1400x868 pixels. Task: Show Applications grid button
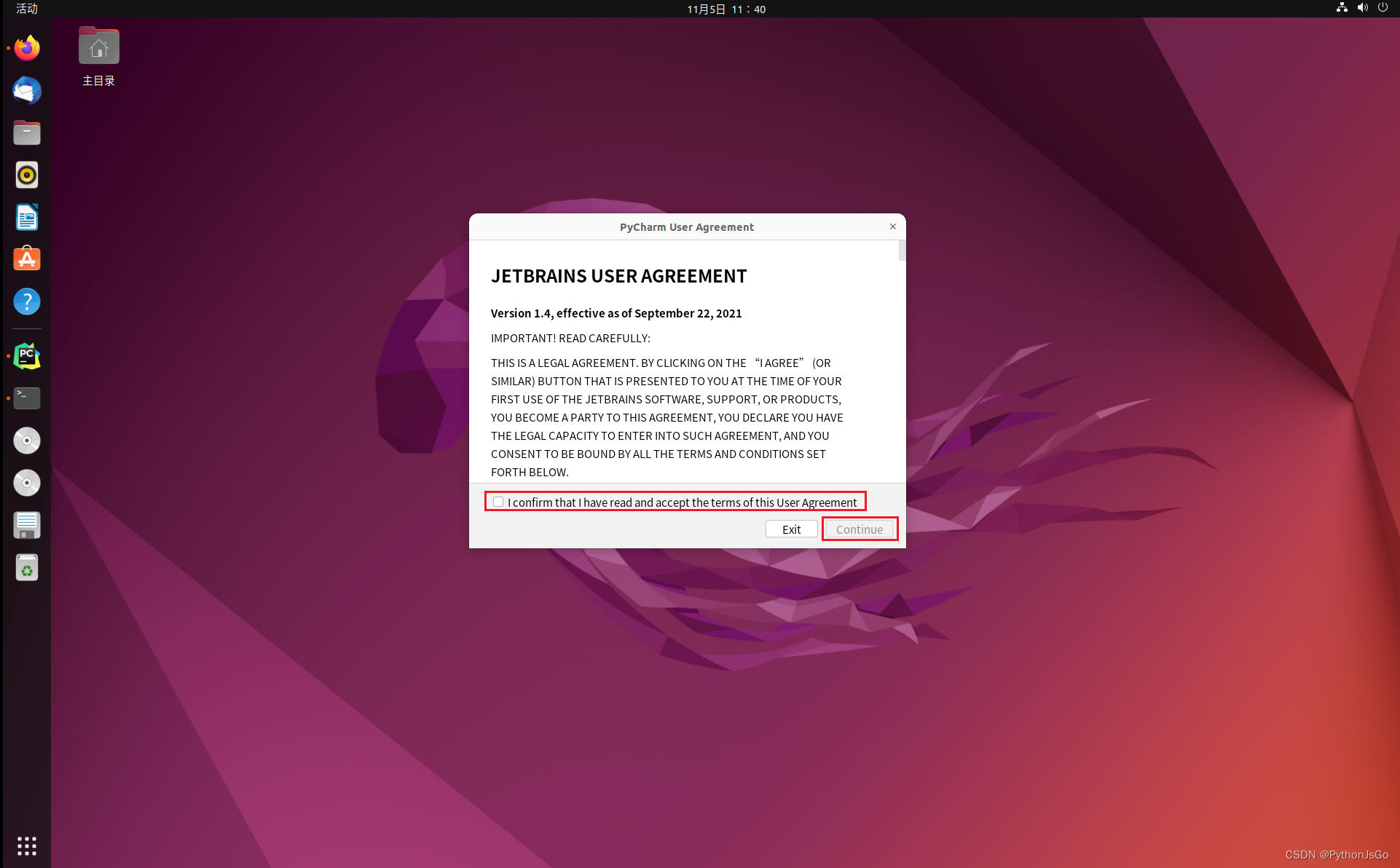(27, 845)
